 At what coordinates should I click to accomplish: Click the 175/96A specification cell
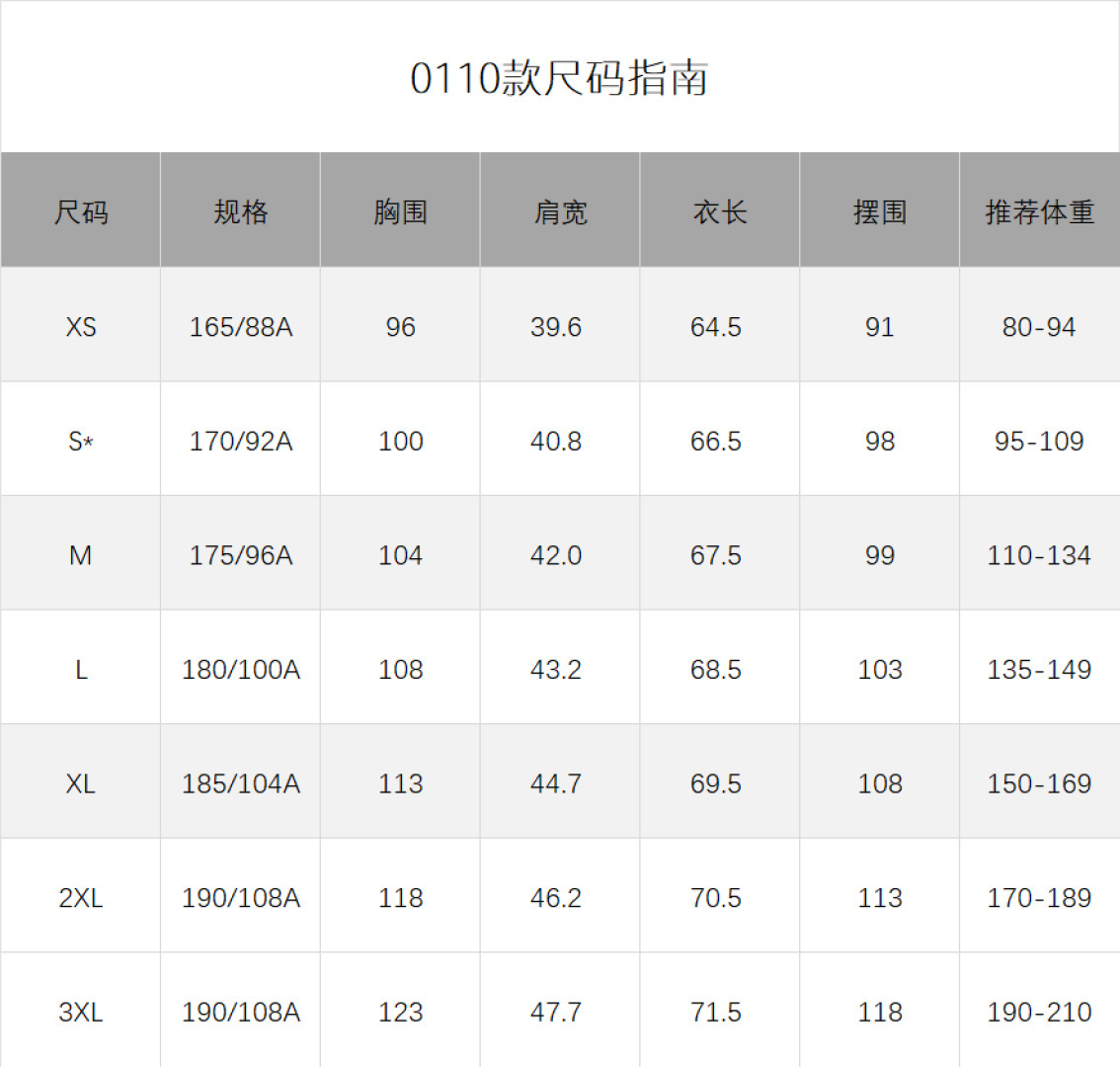(241, 555)
